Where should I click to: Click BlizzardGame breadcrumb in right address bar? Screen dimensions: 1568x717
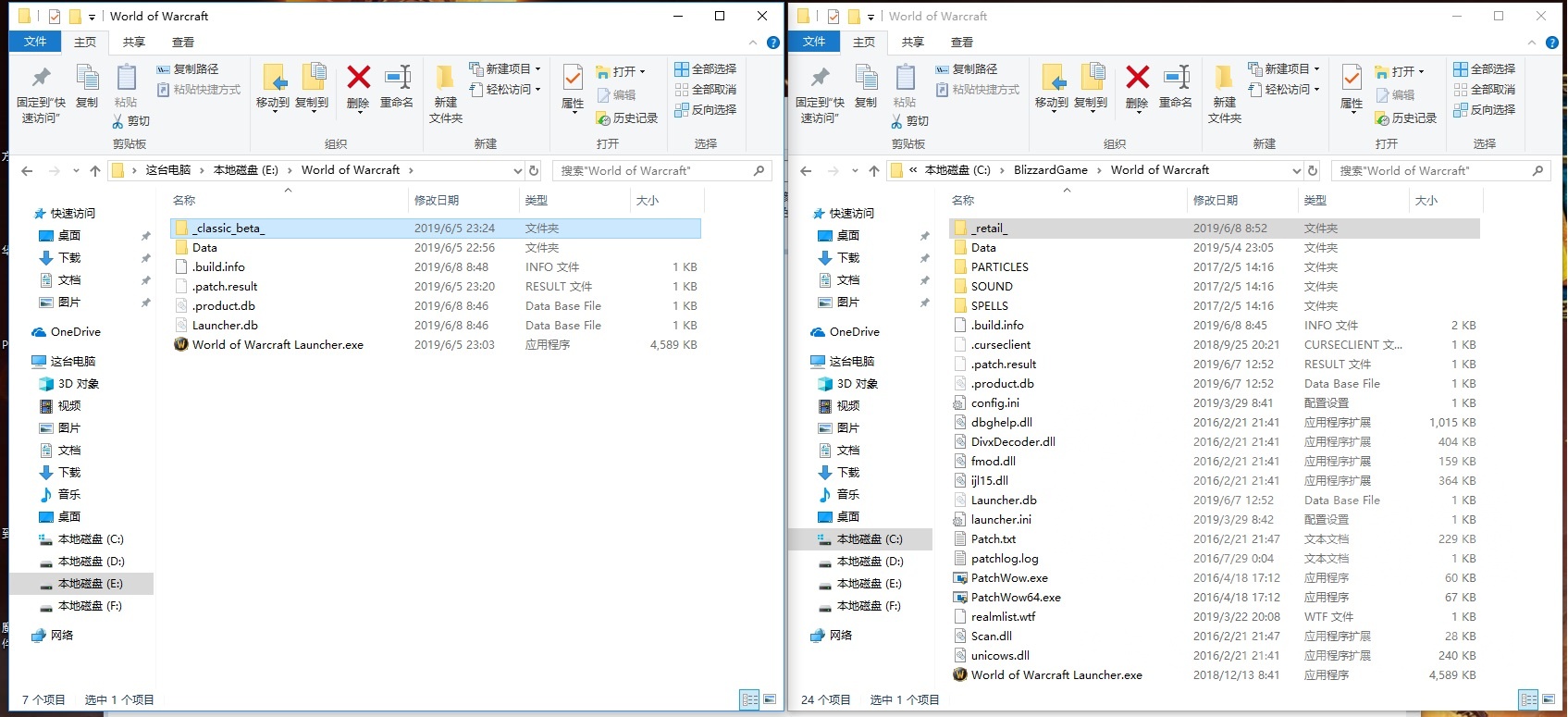click(x=1051, y=170)
